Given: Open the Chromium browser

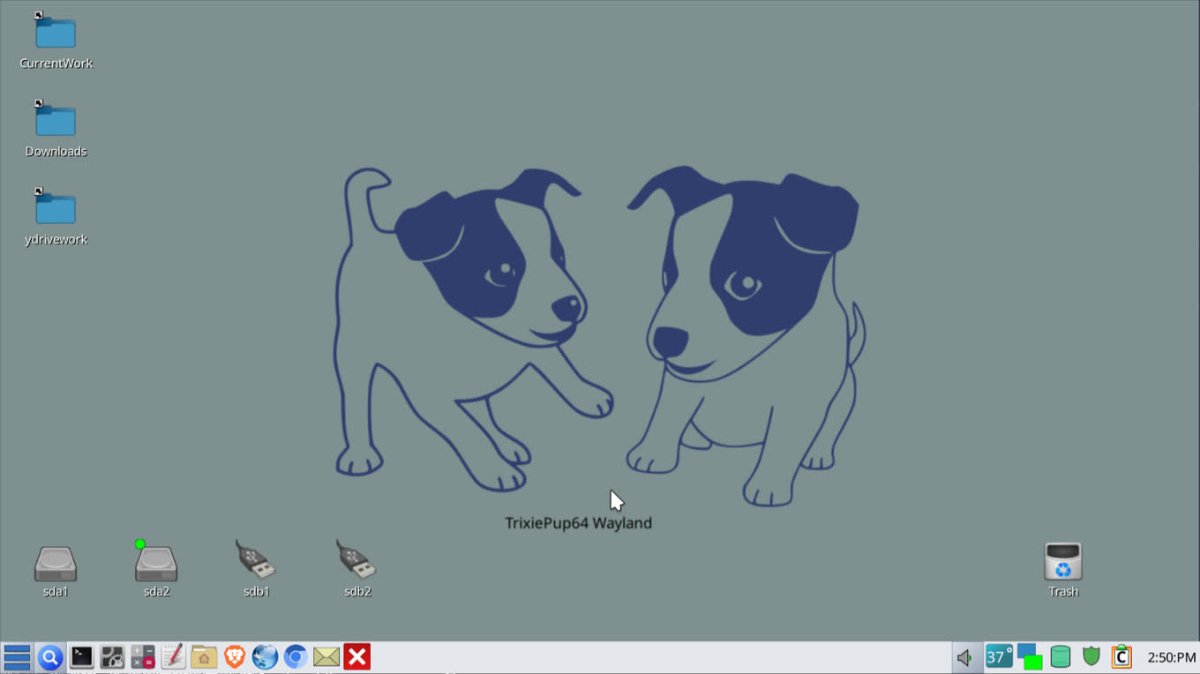Looking at the screenshot, I should coord(294,657).
